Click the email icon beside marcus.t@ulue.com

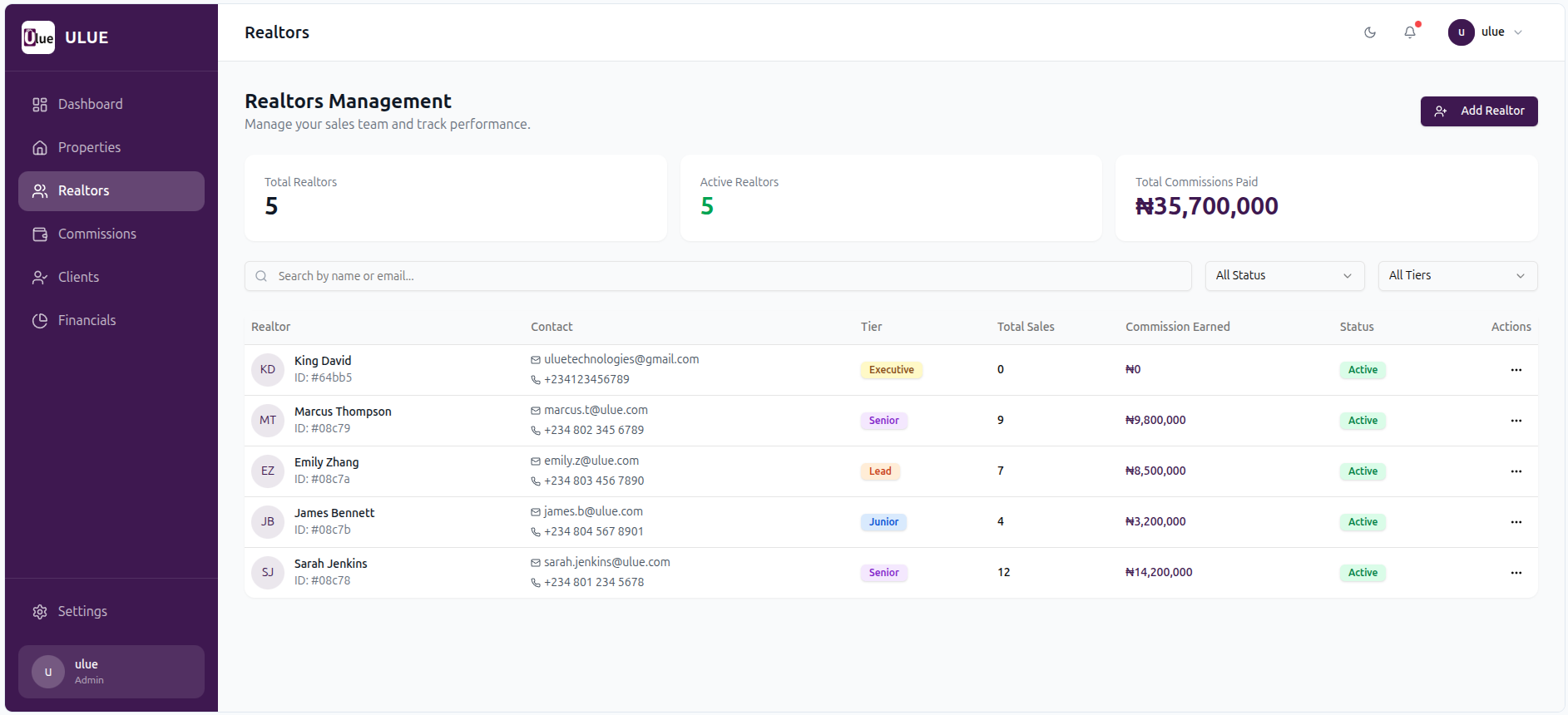536,411
